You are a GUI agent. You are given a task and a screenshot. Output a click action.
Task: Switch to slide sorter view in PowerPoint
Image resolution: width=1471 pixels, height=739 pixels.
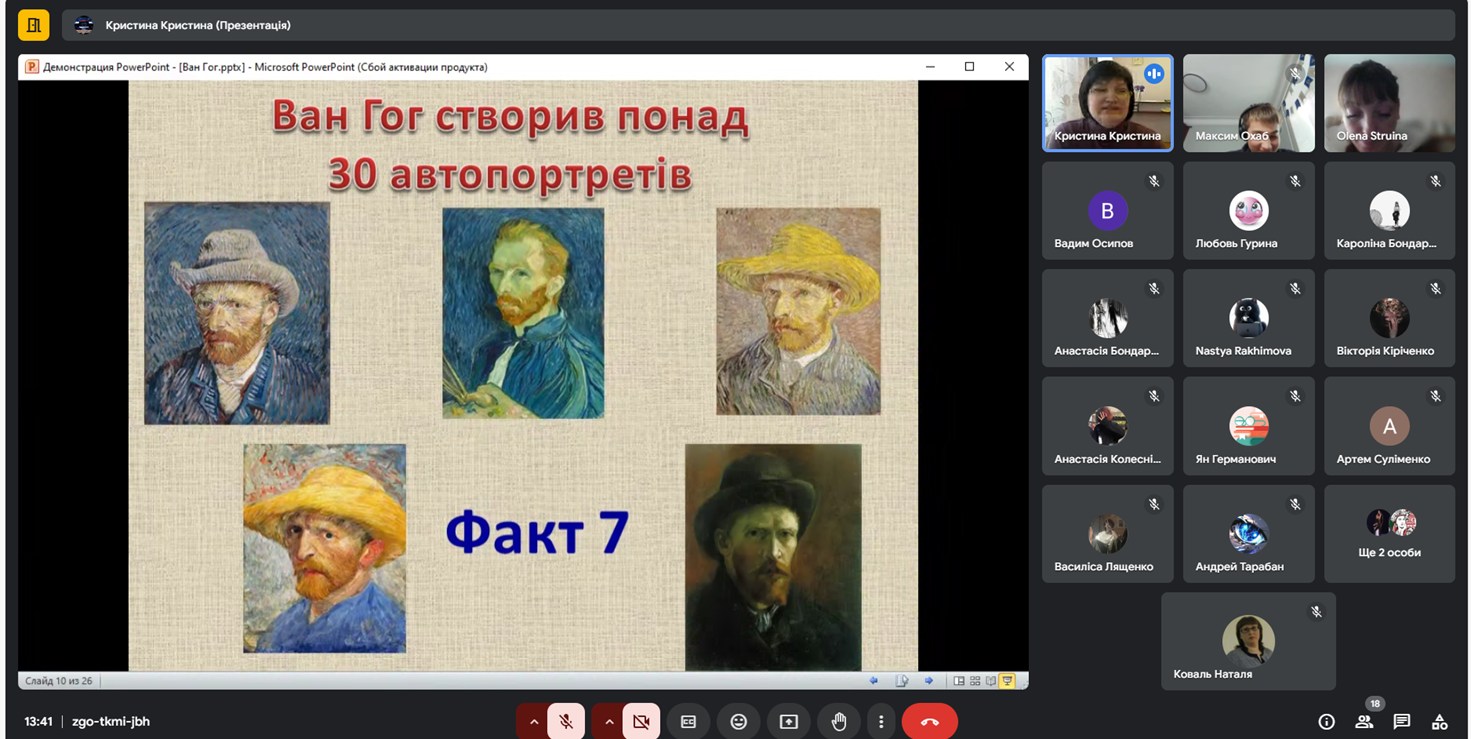[975, 681]
